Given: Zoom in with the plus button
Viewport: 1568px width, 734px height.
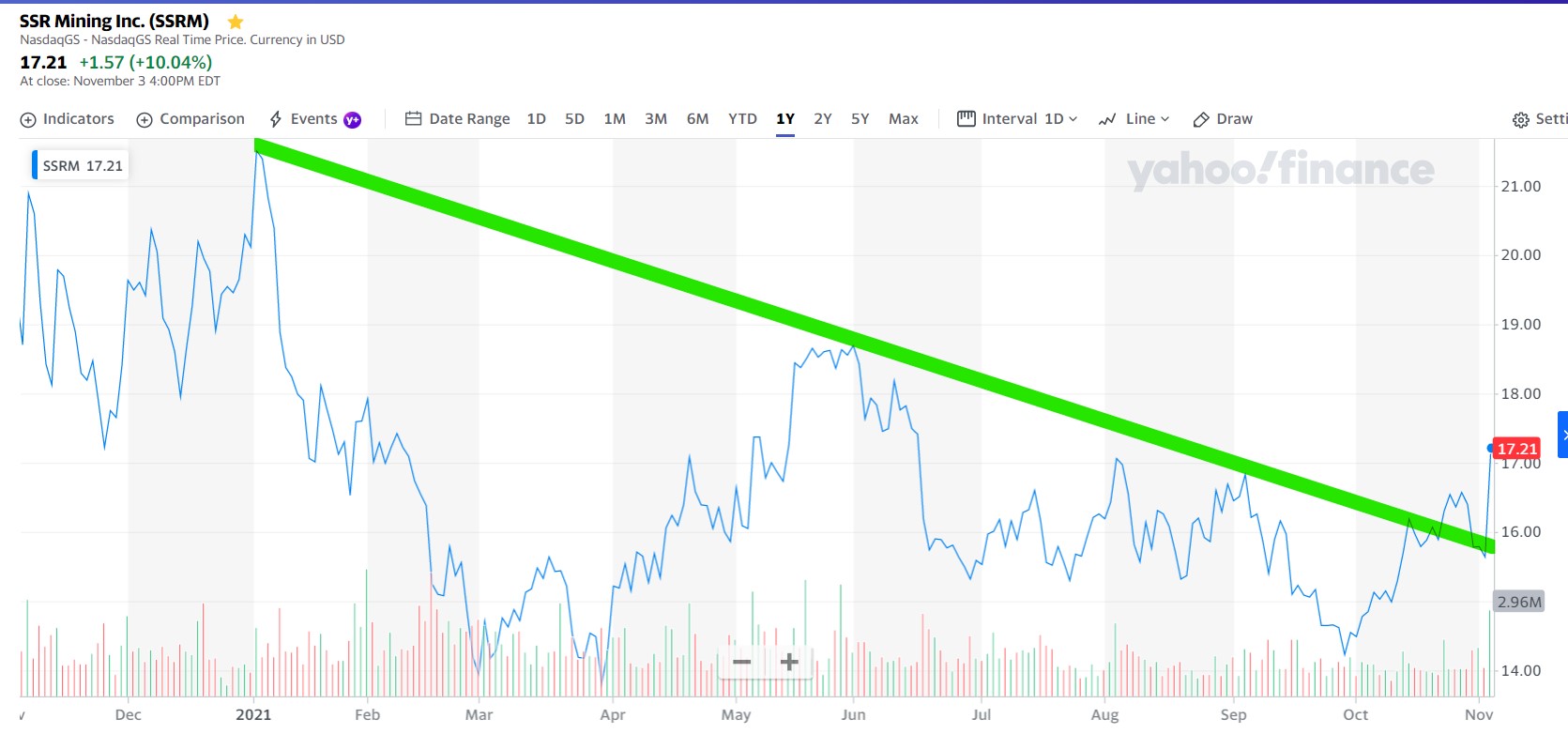Looking at the screenshot, I should (789, 663).
